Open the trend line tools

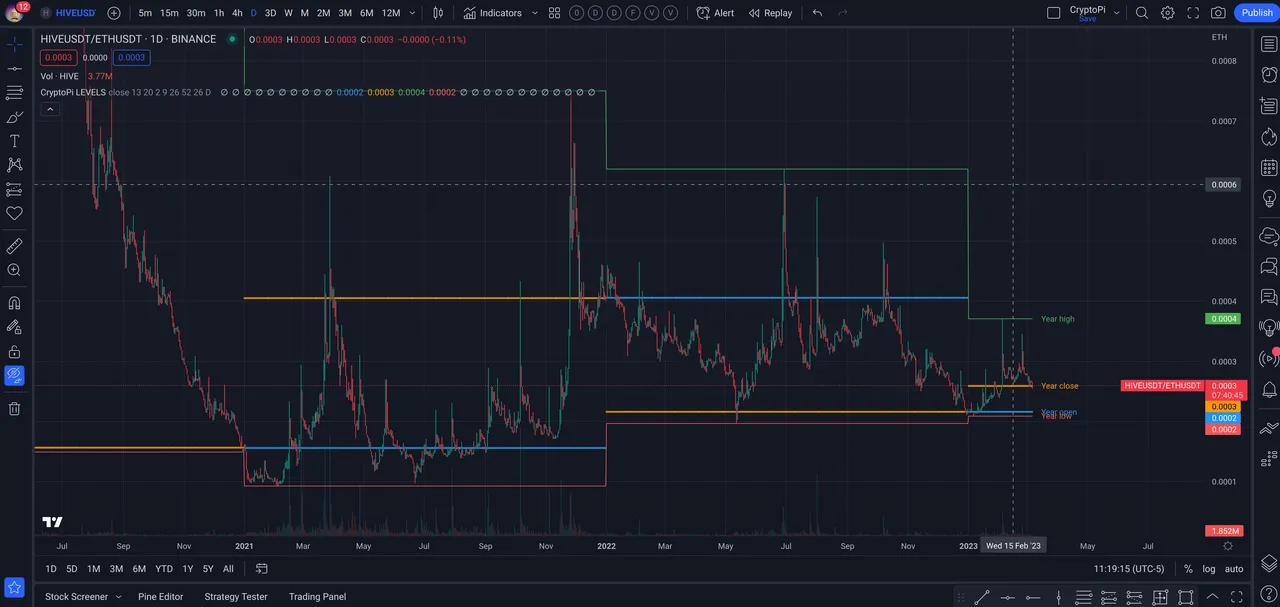14,68
